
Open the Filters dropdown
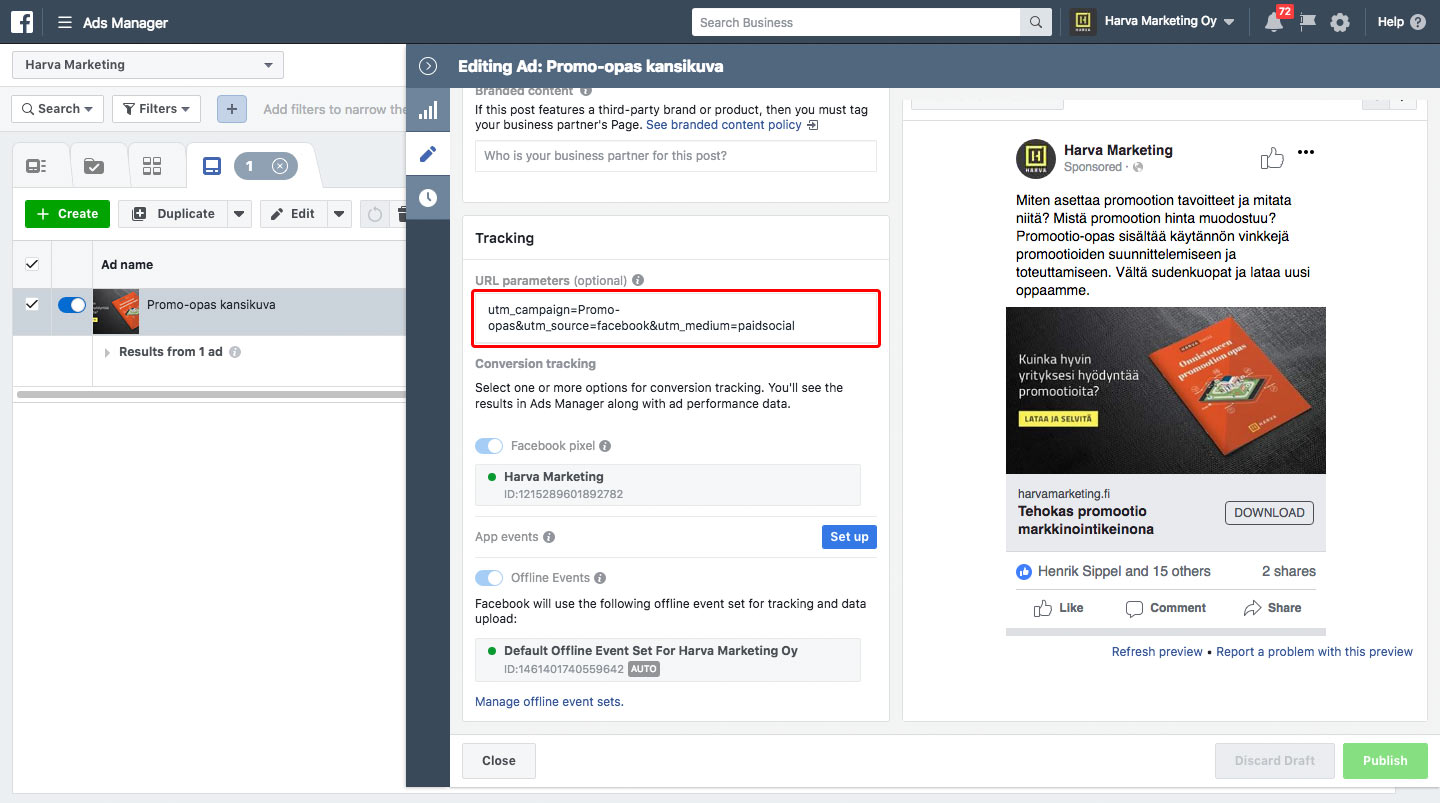coord(156,109)
